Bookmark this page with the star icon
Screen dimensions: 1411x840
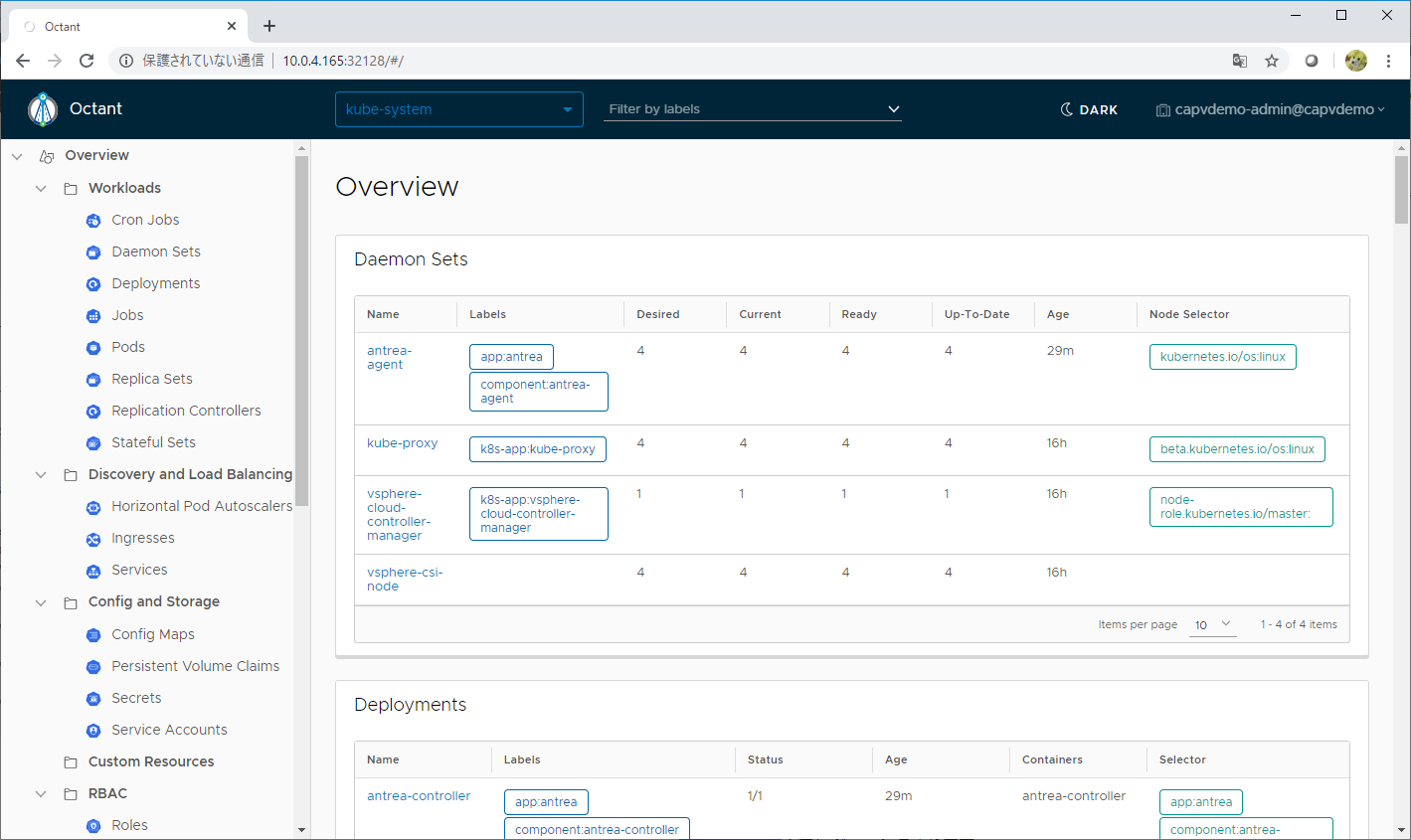coord(1272,61)
